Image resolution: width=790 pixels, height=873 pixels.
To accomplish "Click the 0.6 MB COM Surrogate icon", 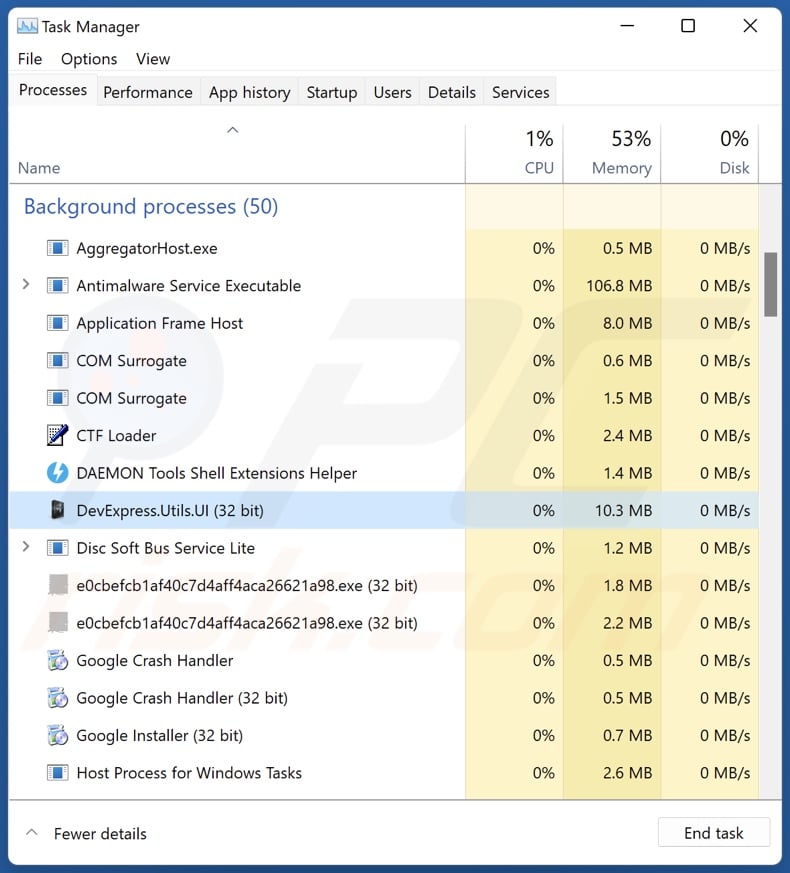I will click(x=57, y=361).
